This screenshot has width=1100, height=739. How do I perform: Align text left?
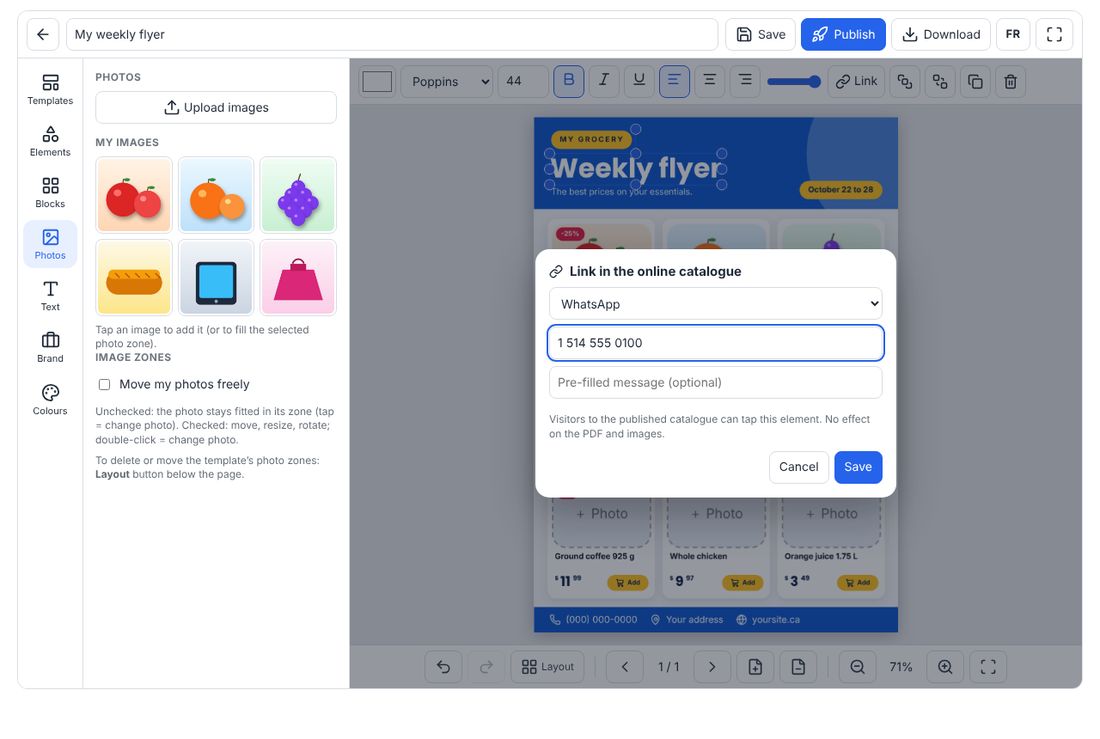pyautogui.click(x=674, y=81)
